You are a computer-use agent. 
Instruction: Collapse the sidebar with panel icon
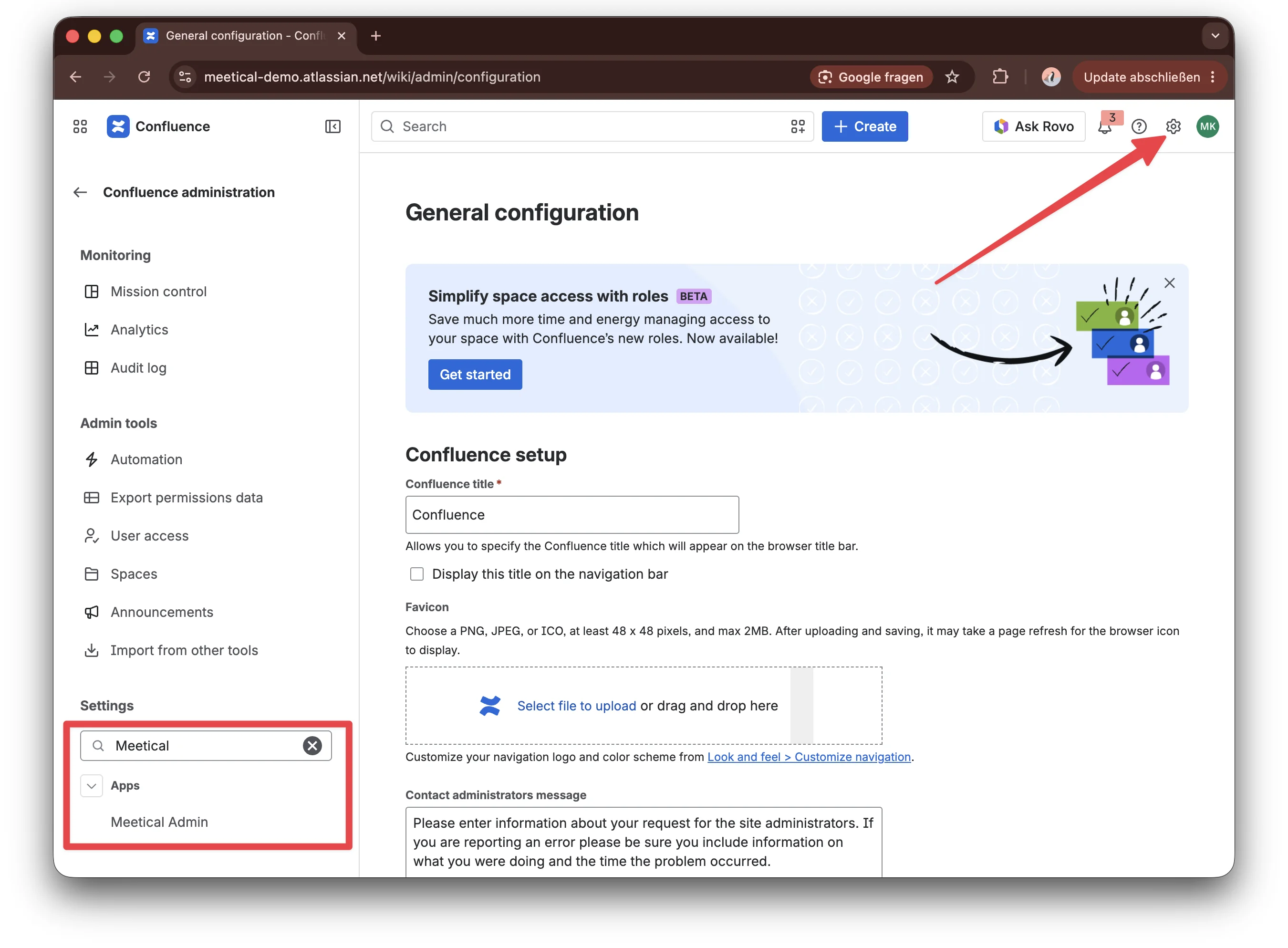tap(333, 126)
